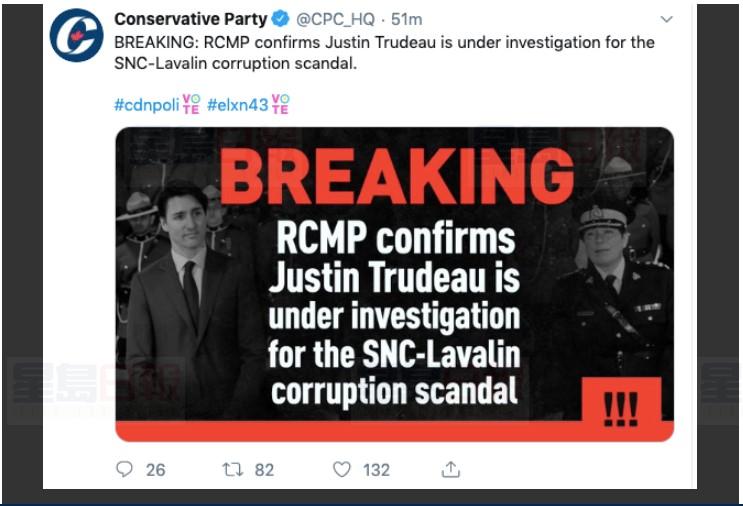Viewport: 743px width, 506px height.
Task: Expand the tweet options chevron menu
Action: coord(667,19)
